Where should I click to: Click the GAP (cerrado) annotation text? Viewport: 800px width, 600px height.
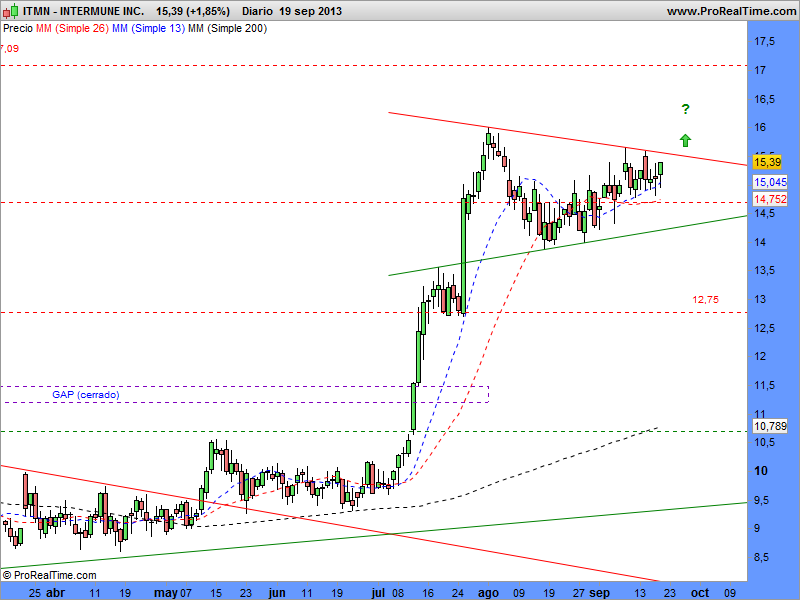tap(86, 394)
